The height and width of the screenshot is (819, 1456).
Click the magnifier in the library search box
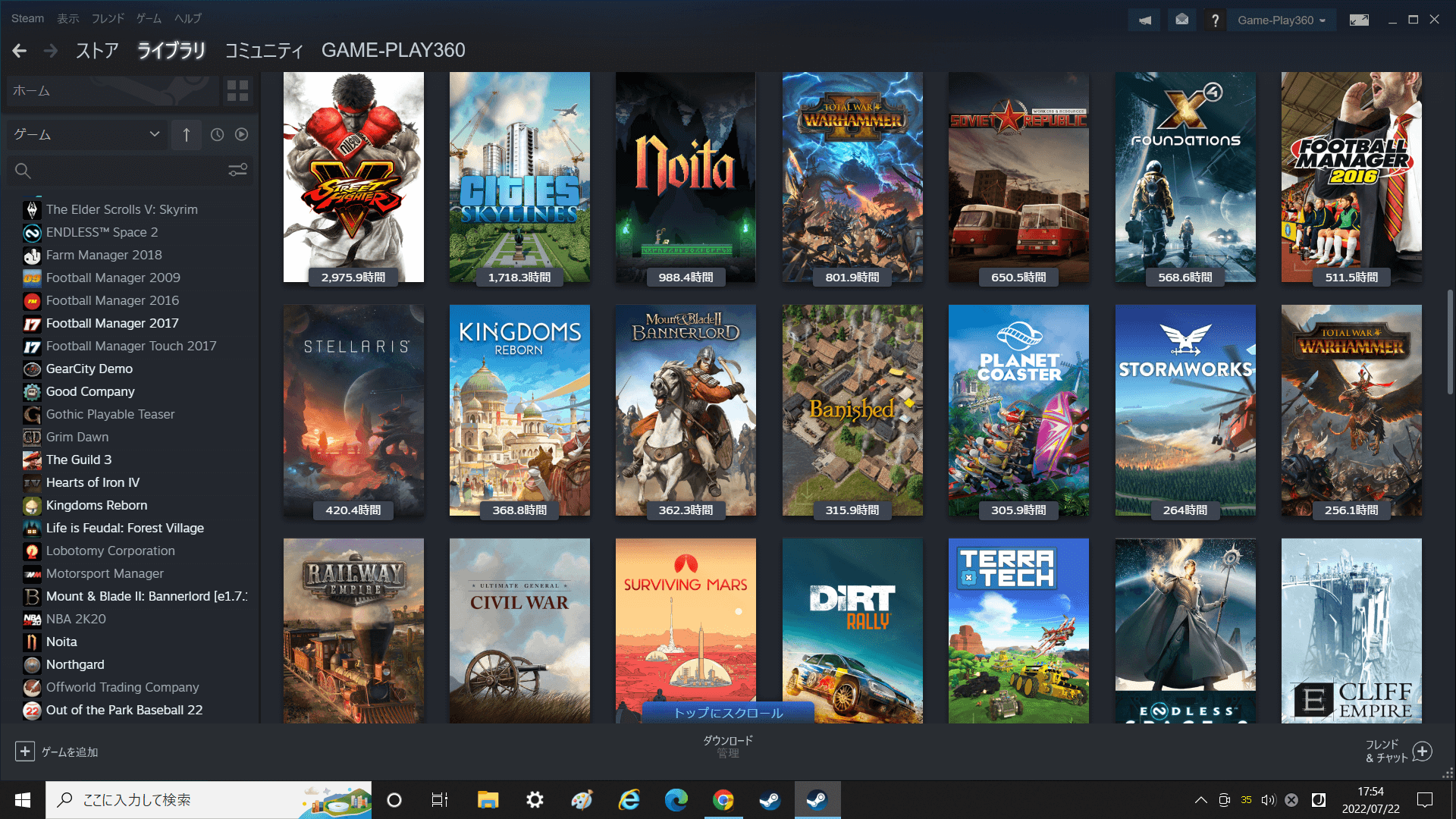click(23, 171)
